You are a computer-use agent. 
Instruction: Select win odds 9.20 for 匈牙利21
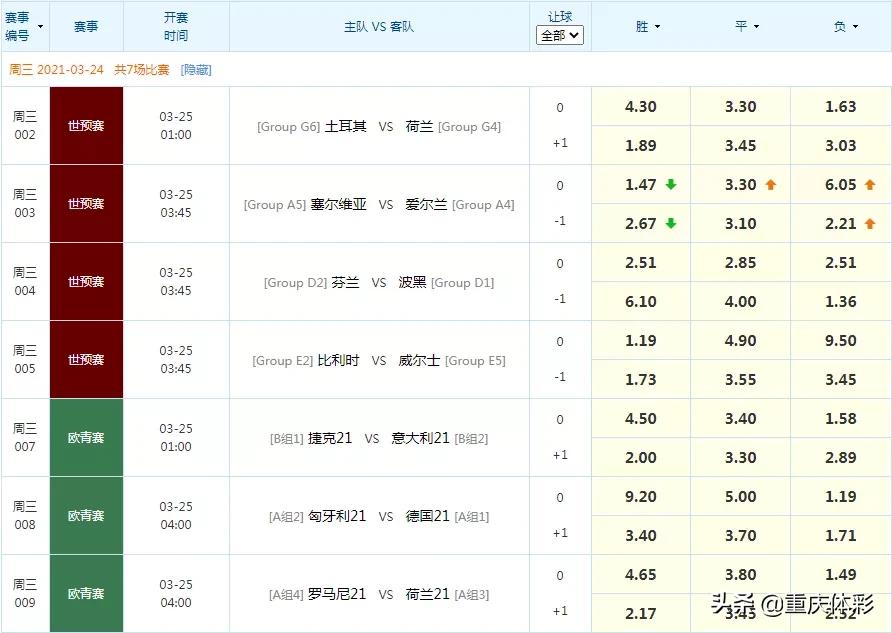pos(641,497)
